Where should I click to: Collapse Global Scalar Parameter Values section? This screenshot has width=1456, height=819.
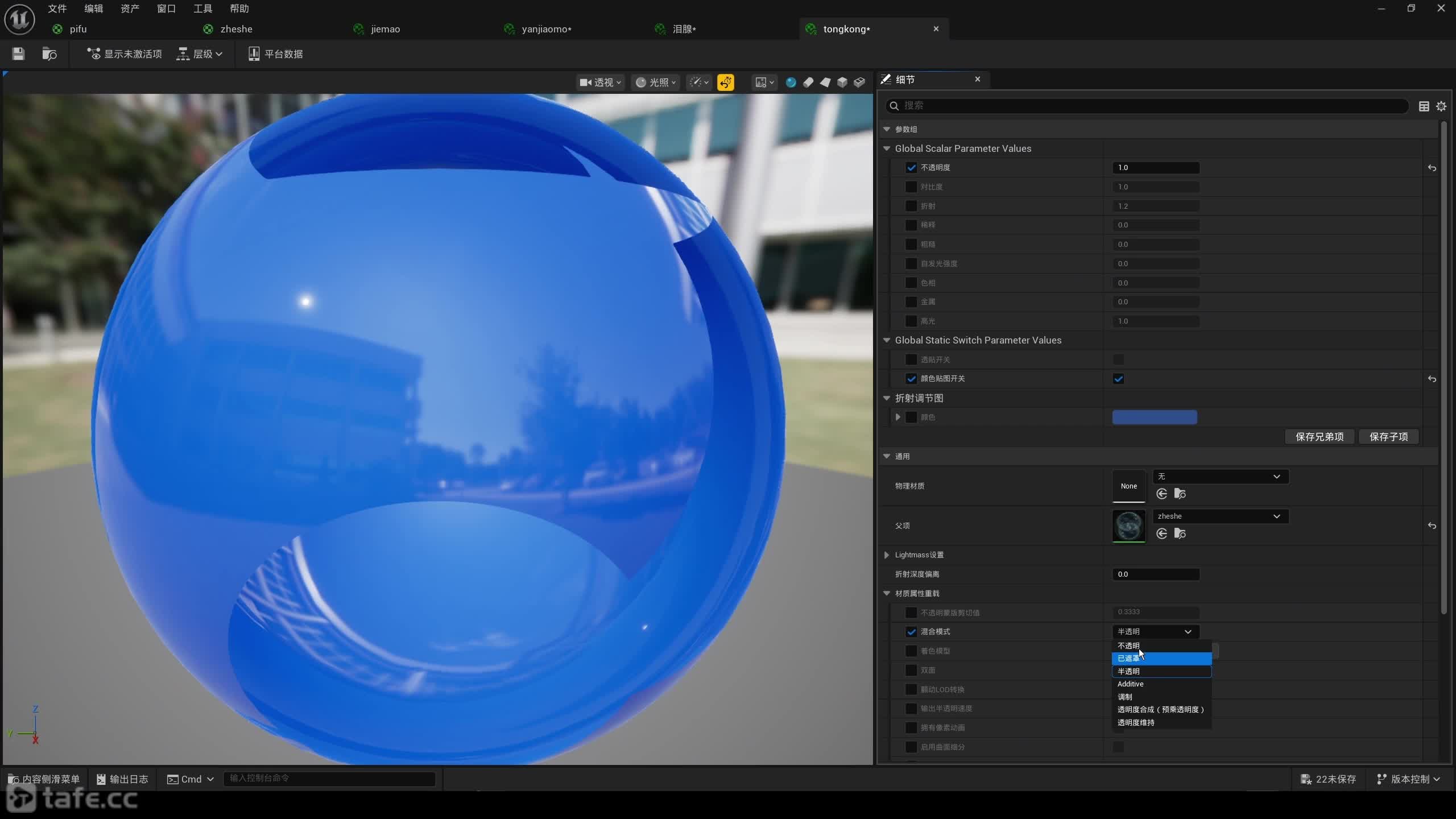click(x=887, y=148)
